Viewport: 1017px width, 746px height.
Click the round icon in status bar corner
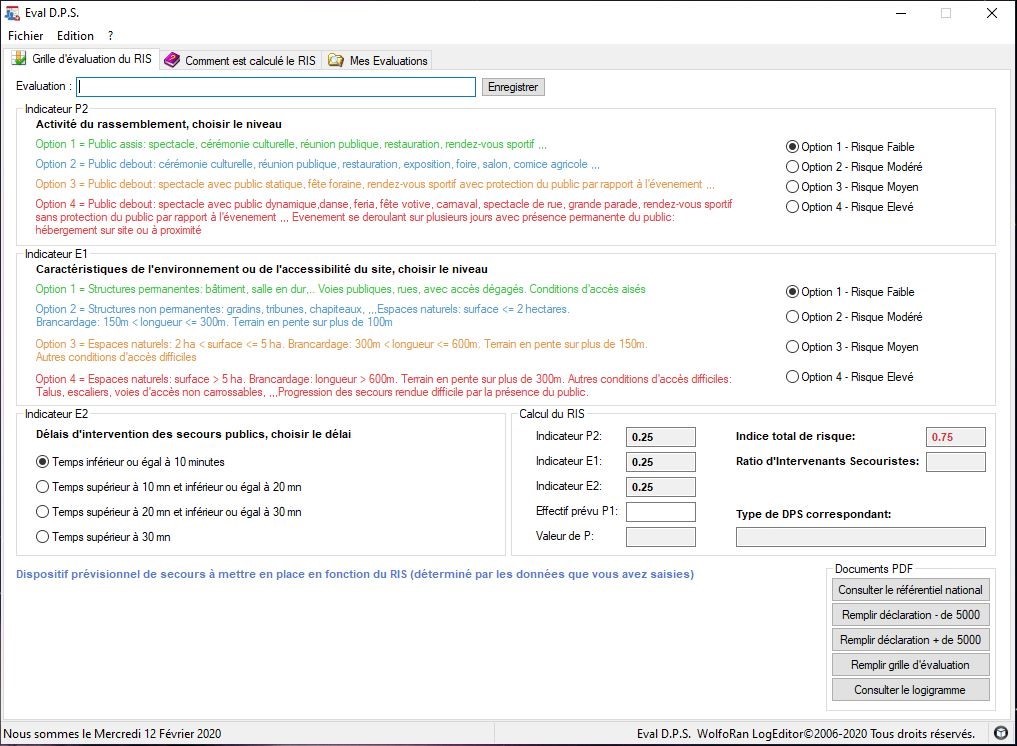(x=1001, y=733)
